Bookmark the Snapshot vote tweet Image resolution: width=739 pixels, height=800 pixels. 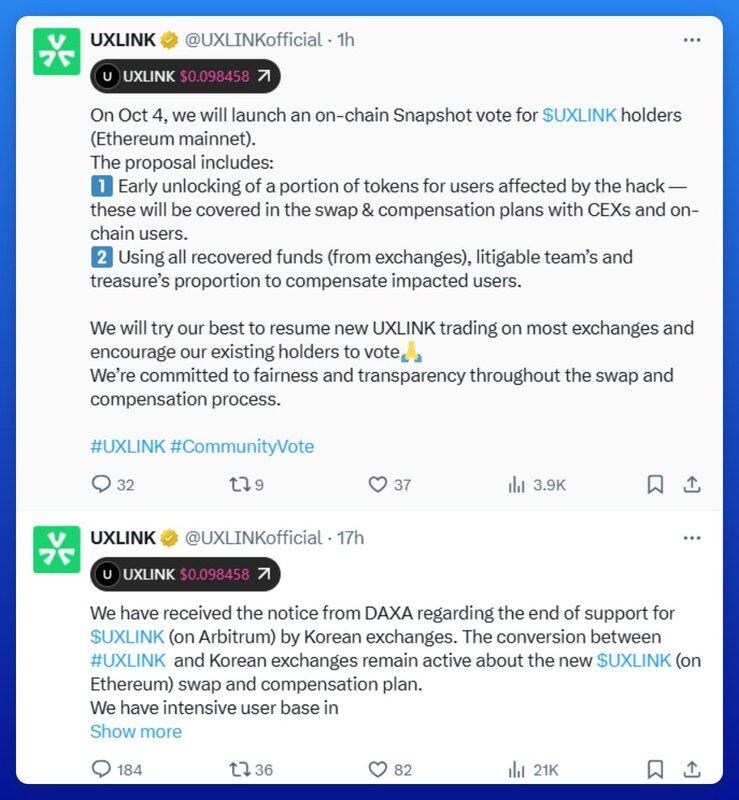[655, 485]
